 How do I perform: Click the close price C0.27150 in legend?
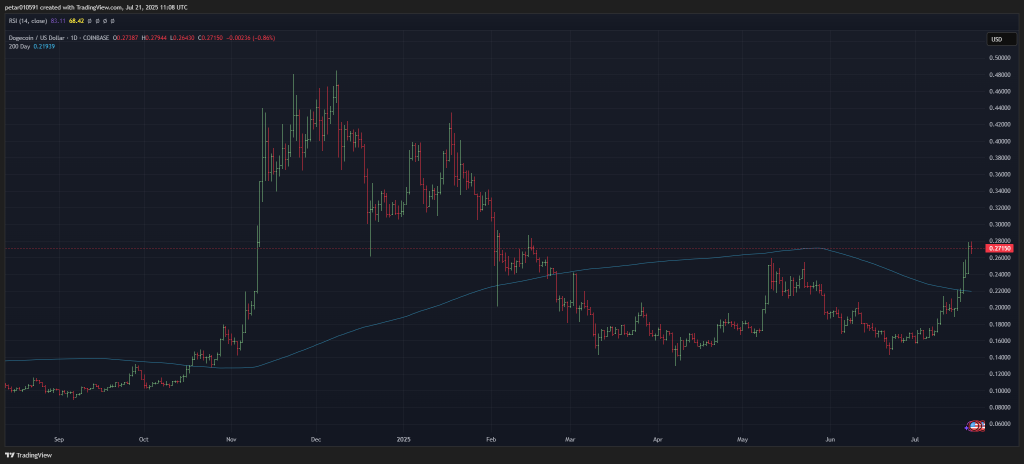tap(210, 38)
